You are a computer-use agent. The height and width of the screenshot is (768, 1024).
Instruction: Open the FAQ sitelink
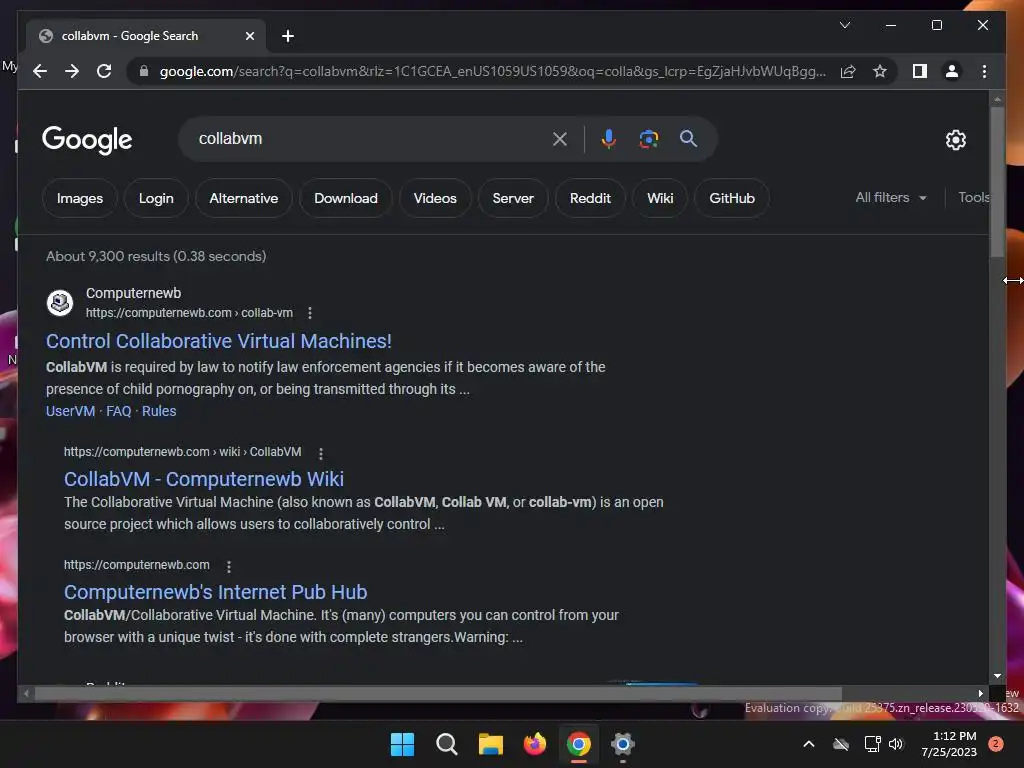(119, 411)
